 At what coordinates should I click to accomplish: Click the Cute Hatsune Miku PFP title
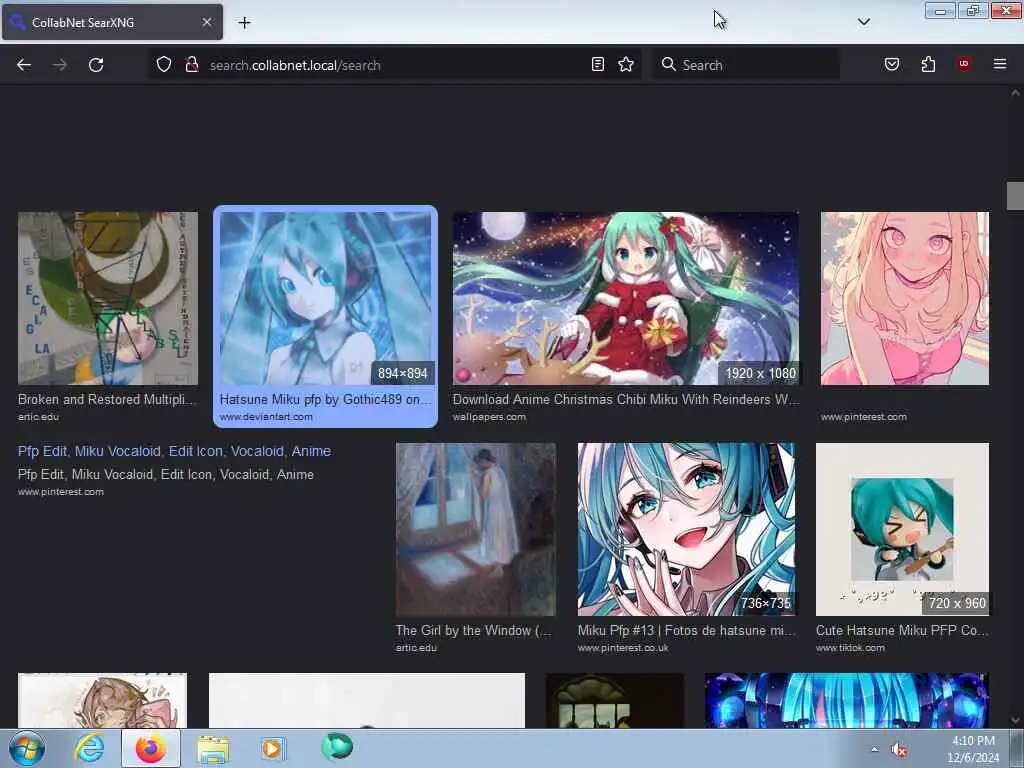coord(902,630)
